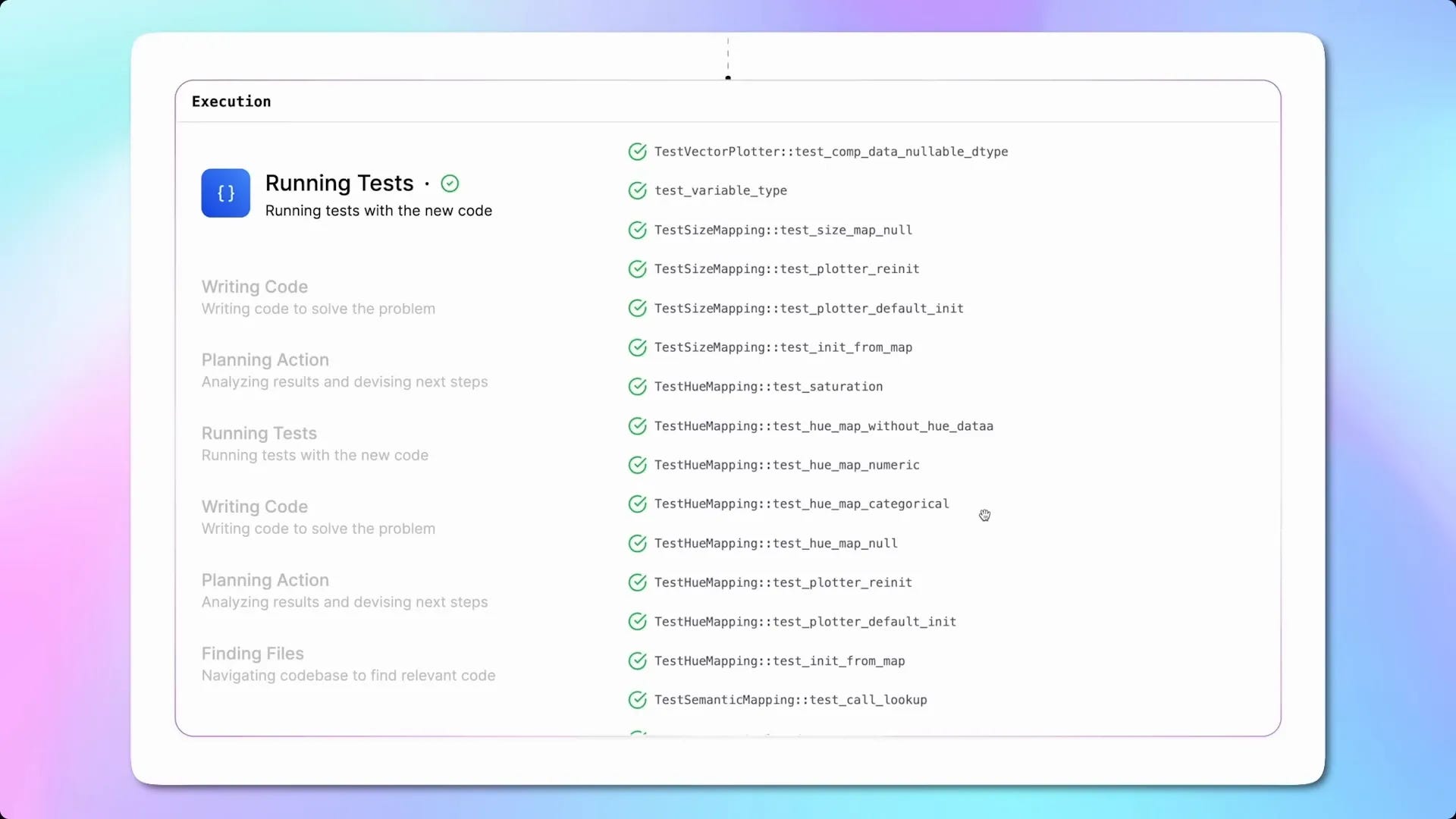The image size is (1456, 819).
Task: Click the check icon for TestSizeMapping::test_size_map_null
Action: [637, 230]
